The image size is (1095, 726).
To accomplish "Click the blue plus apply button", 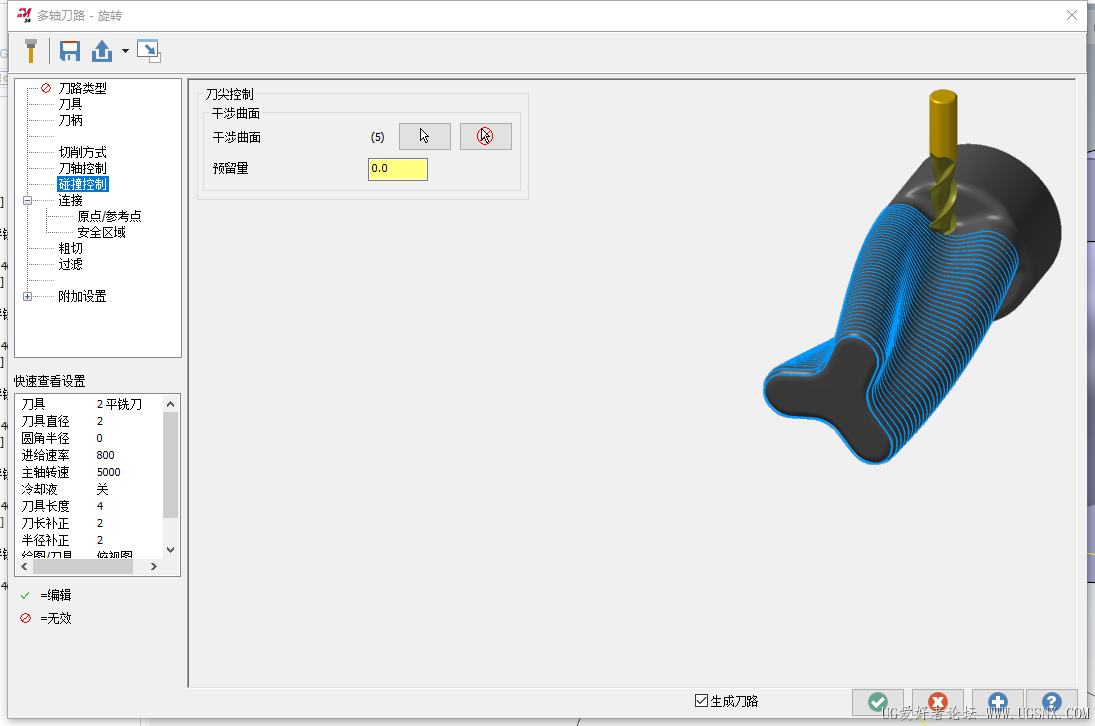I will pos(998,702).
